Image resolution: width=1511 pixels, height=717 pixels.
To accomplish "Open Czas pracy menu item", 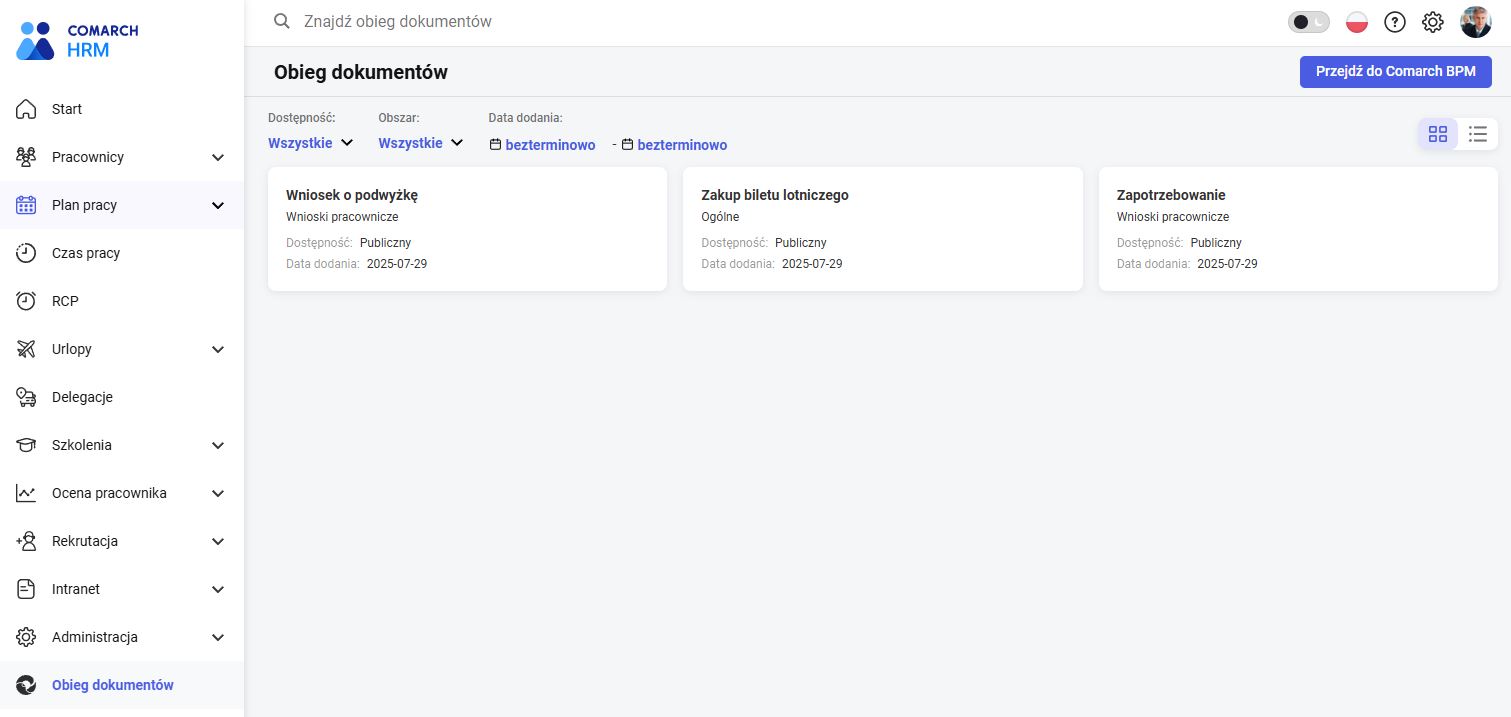I will [x=122, y=253].
